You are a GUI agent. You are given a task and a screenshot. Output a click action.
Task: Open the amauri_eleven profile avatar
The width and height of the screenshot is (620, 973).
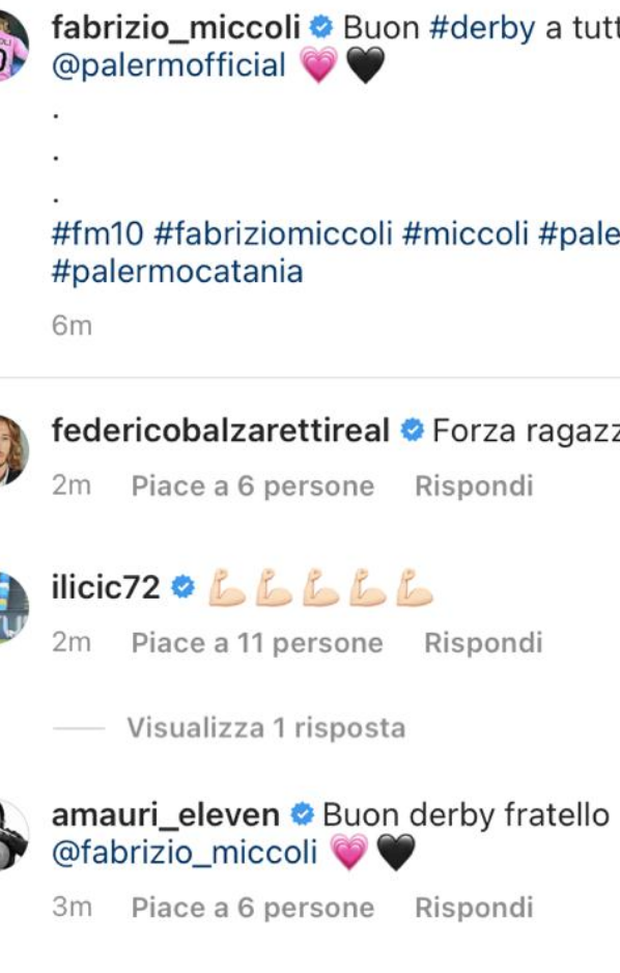tap(10, 833)
